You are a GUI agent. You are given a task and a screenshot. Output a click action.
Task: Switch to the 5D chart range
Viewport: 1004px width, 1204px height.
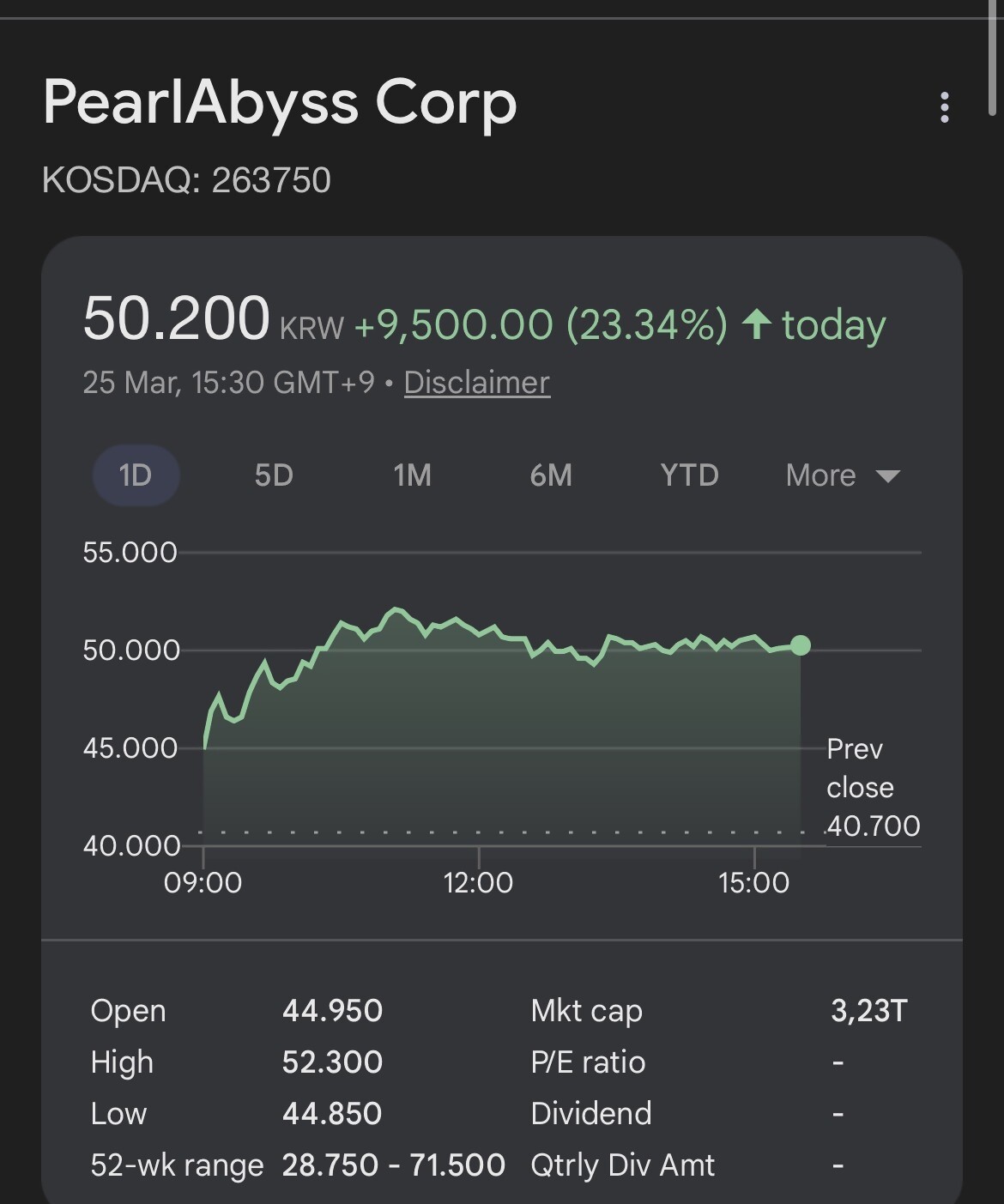coord(274,475)
